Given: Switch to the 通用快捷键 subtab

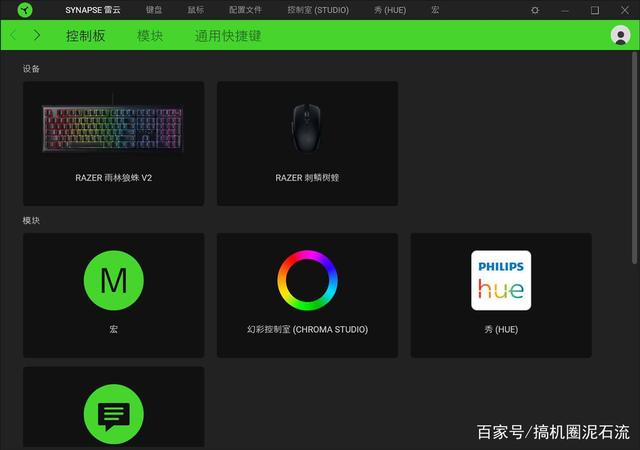Looking at the screenshot, I should 228,36.
